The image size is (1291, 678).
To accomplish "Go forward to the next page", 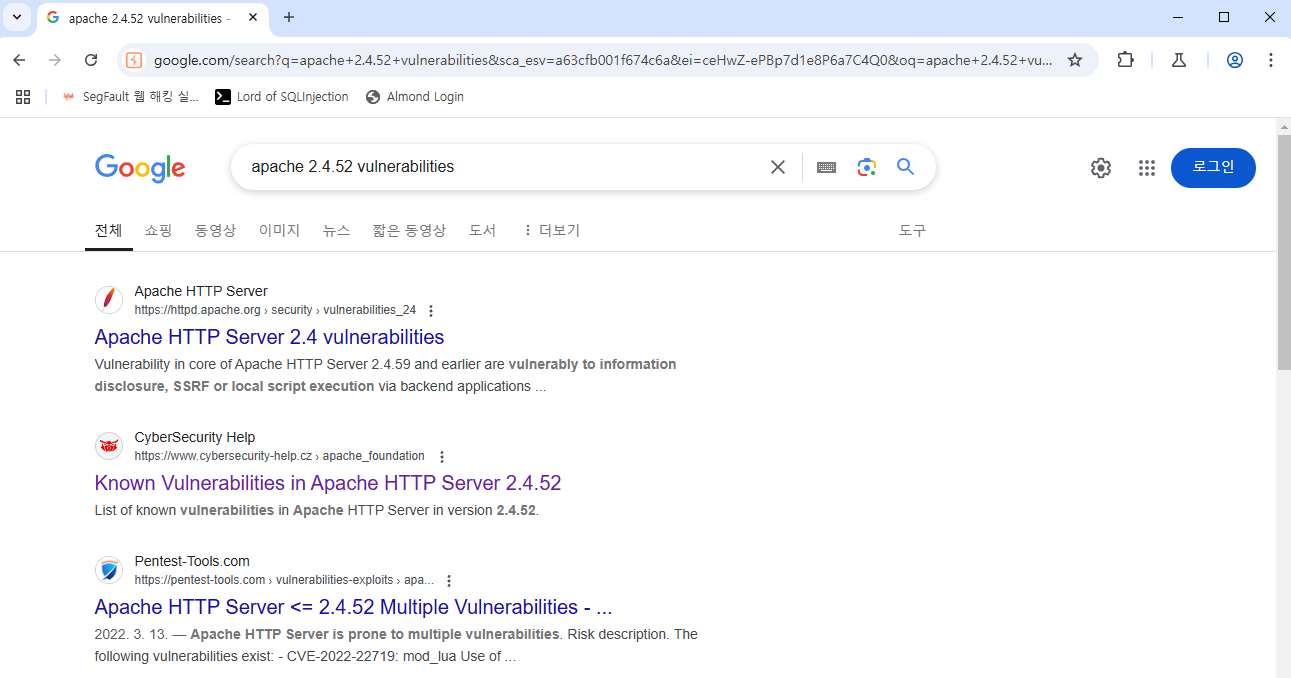I will pos(55,60).
